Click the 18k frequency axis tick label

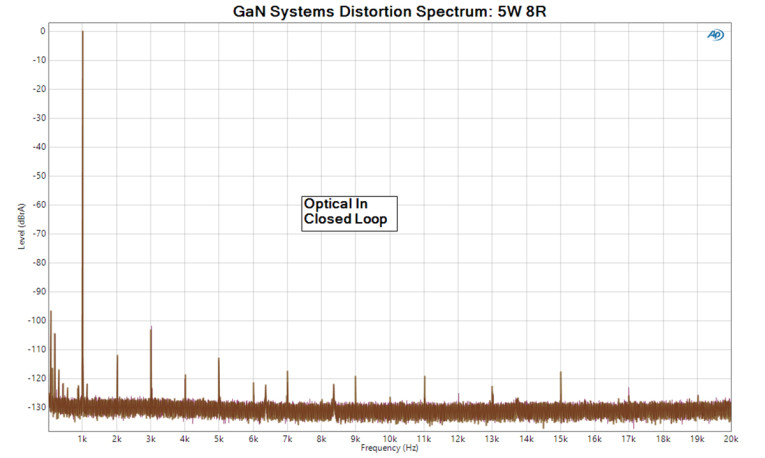[x=663, y=439]
